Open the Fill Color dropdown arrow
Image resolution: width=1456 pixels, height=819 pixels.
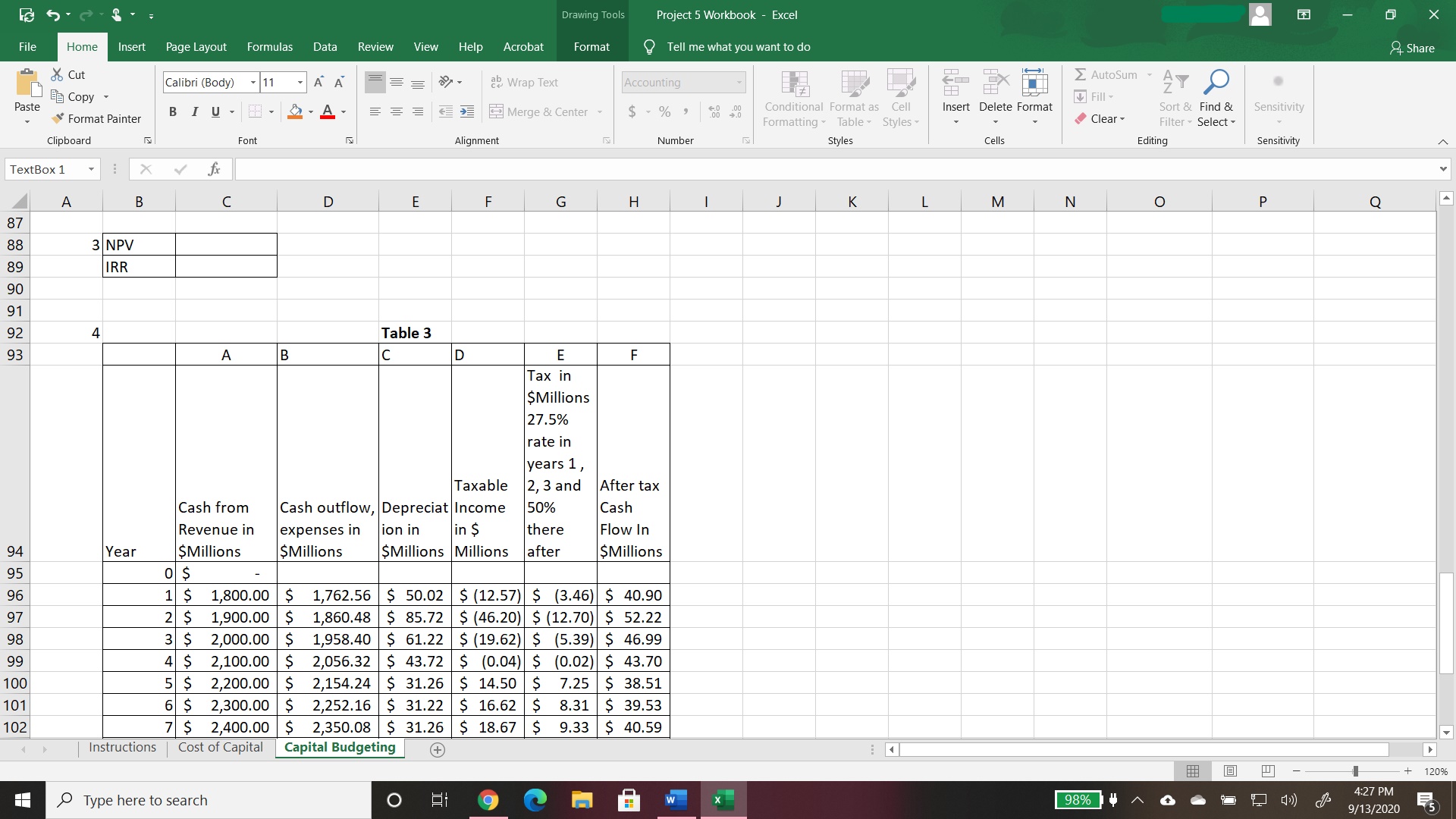tap(309, 111)
